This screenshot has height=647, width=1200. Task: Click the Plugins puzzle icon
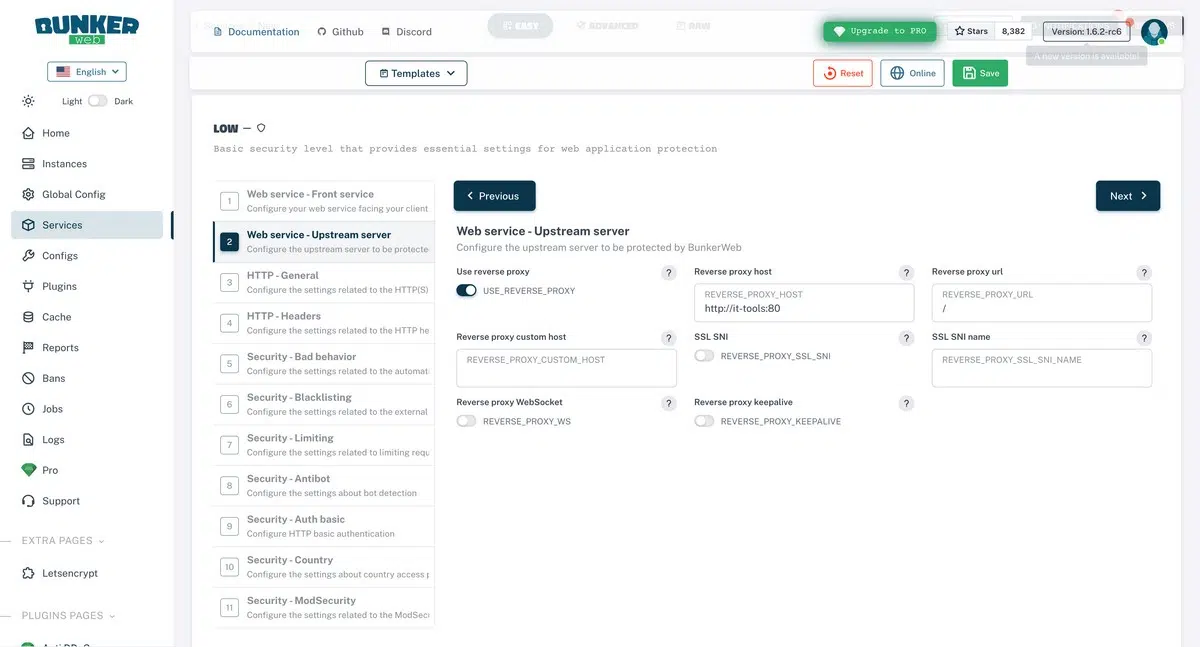(28, 286)
